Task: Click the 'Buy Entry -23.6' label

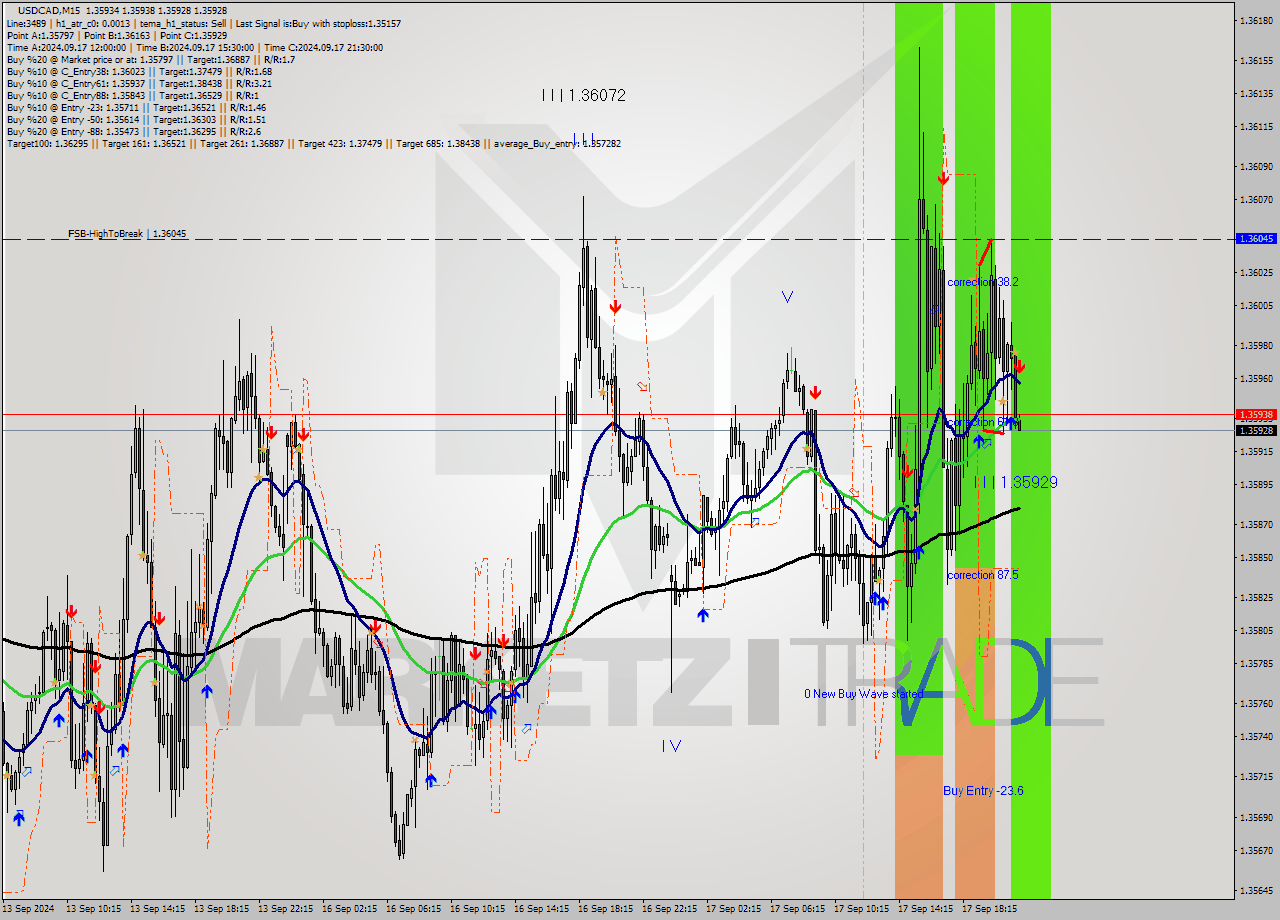Action: pos(983,790)
